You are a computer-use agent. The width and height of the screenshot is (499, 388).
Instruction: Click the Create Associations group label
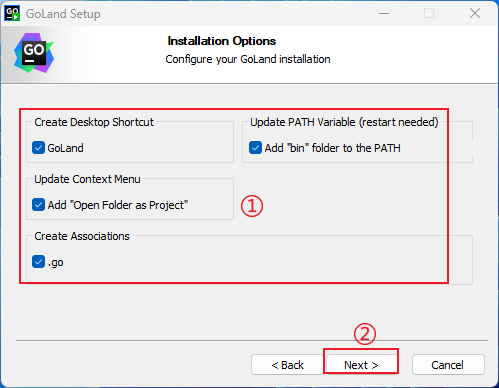(82, 236)
